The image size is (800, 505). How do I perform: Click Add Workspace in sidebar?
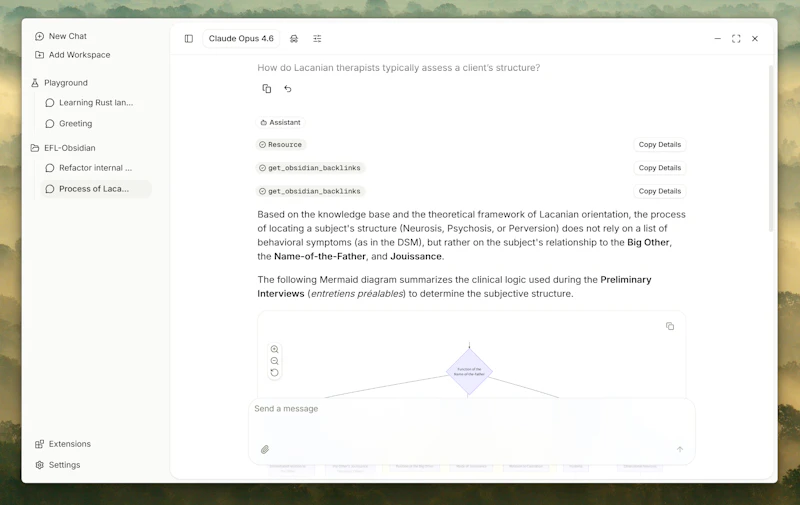coord(72,55)
